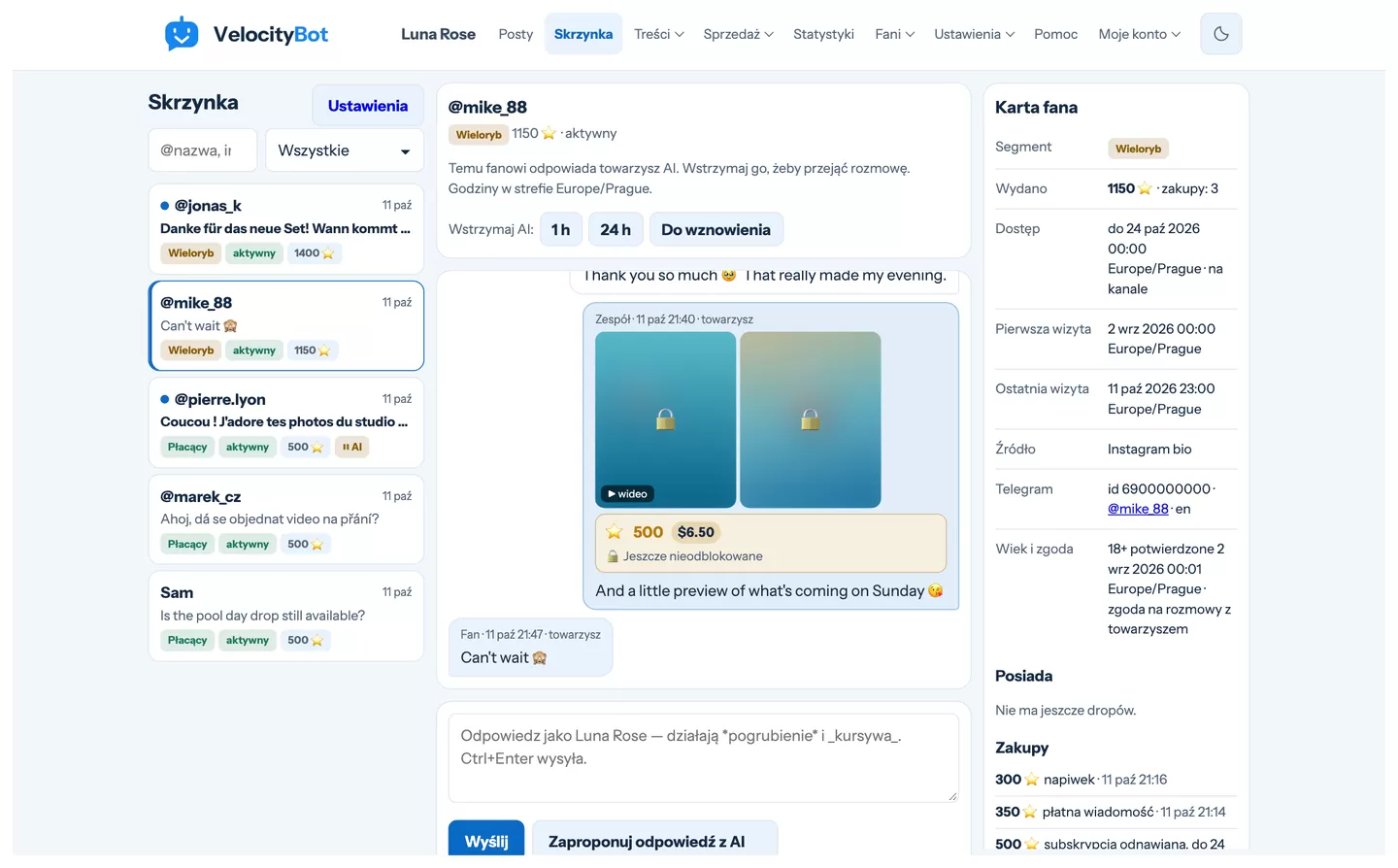Click the wideo play badge
This screenshot has height=868, width=1398.
pyautogui.click(x=627, y=494)
